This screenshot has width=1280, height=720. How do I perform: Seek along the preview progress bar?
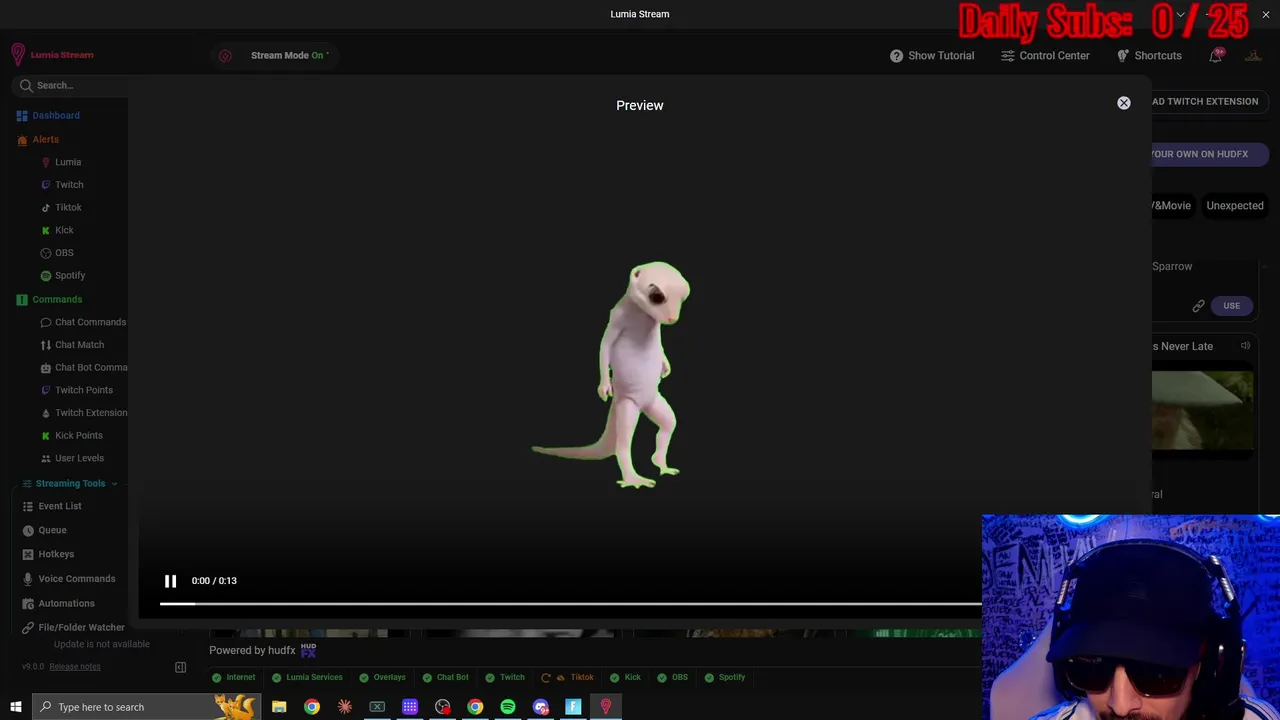pos(571,603)
